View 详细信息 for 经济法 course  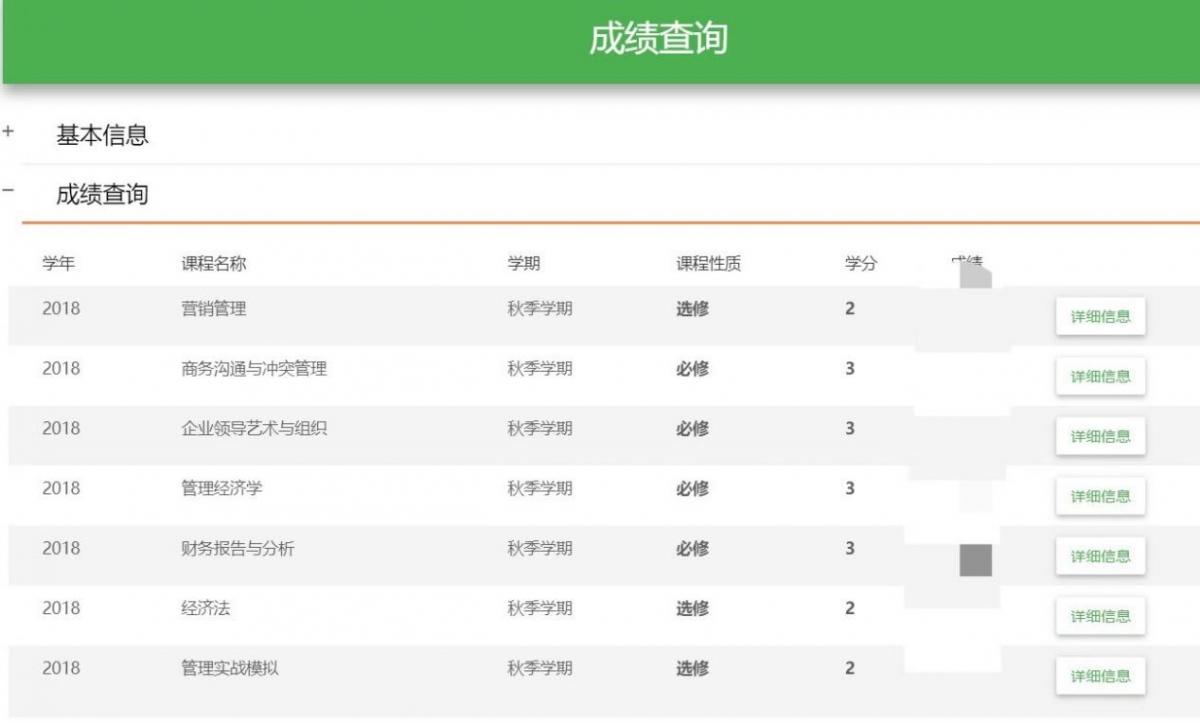pyautogui.click(x=1100, y=617)
